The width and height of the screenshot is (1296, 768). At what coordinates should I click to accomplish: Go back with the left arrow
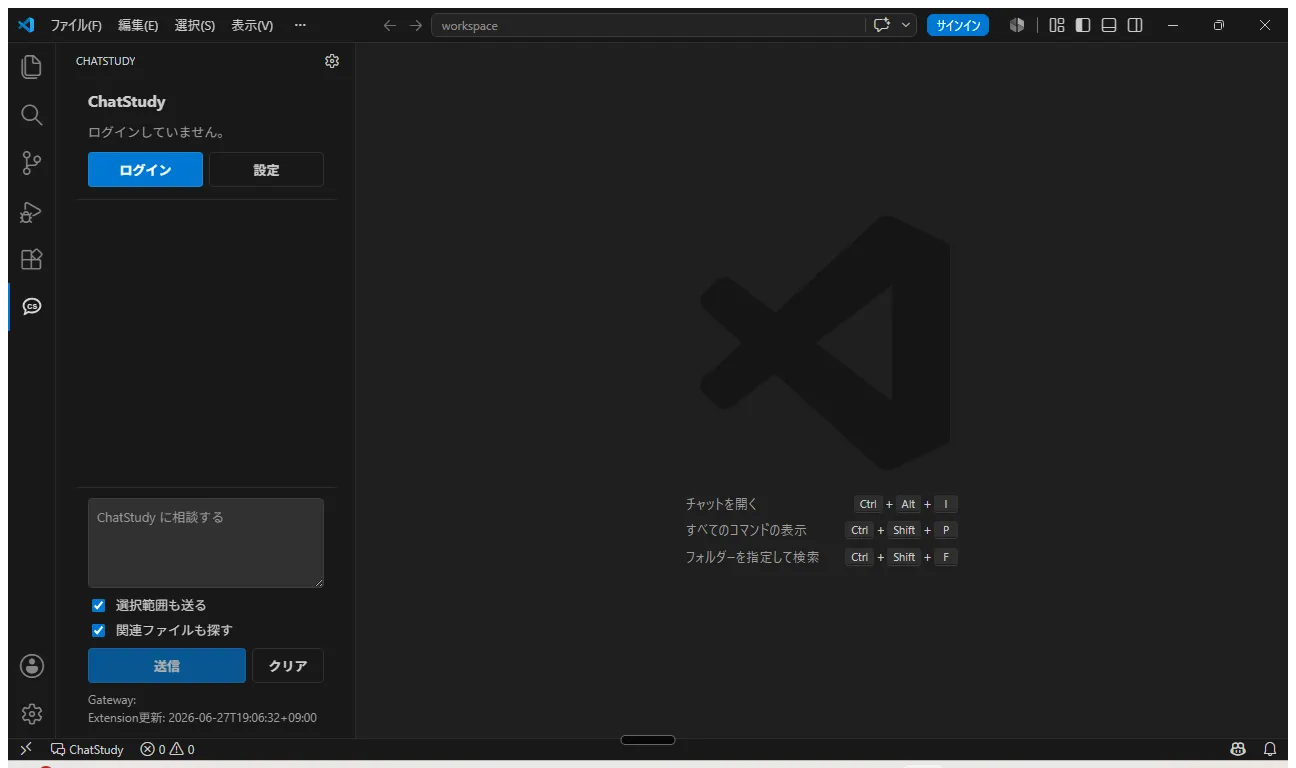coord(390,26)
